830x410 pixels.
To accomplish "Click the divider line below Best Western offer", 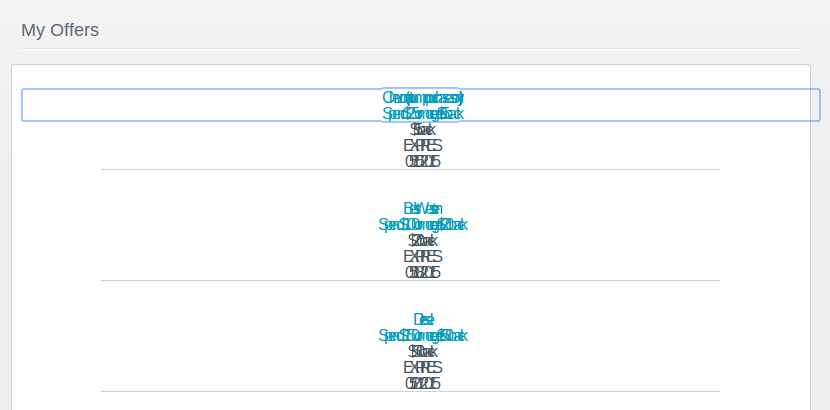I will point(410,280).
